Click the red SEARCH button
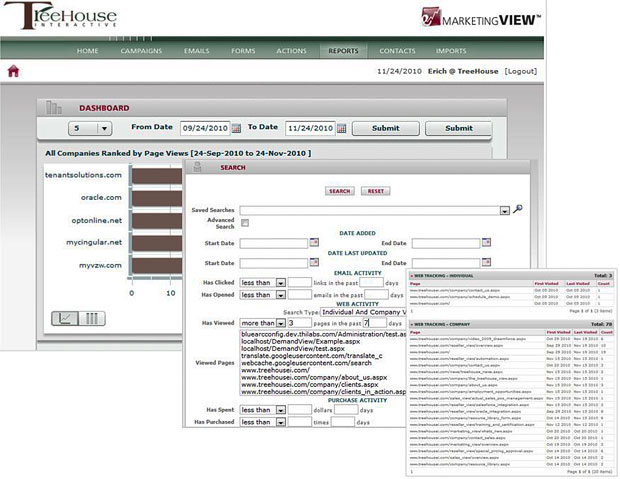The height and width of the screenshot is (479, 620). pos(340,191)
